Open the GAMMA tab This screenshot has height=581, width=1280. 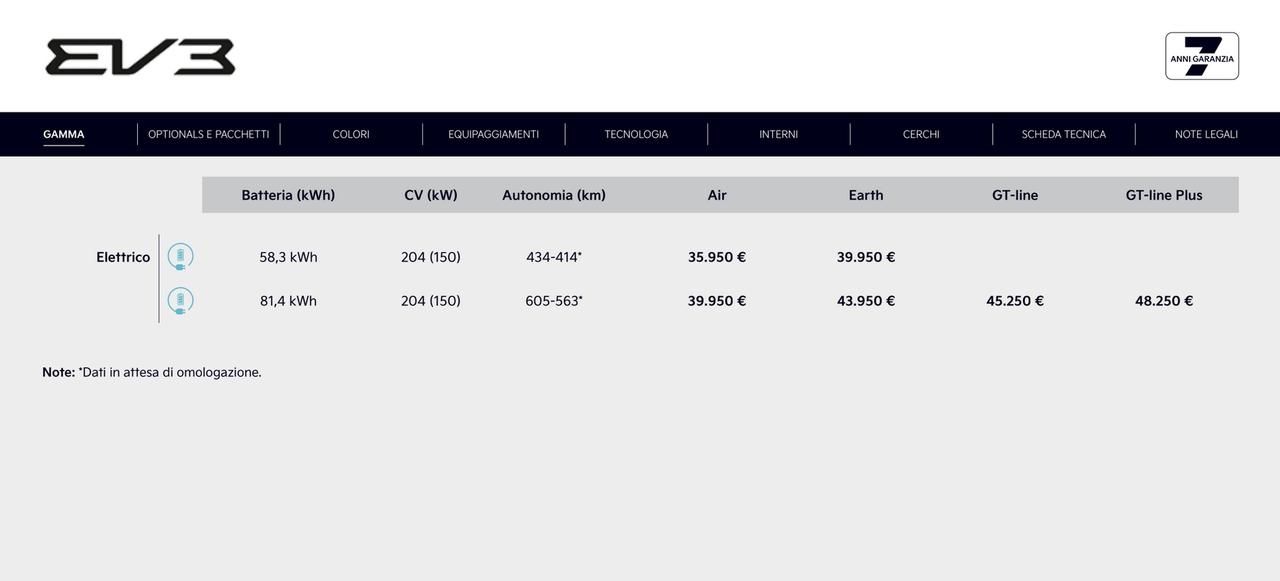64,134
